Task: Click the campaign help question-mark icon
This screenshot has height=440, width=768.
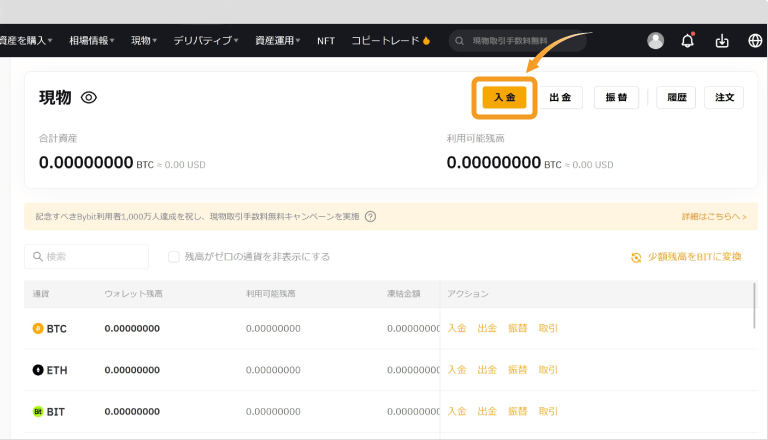Action: (371, 217)
